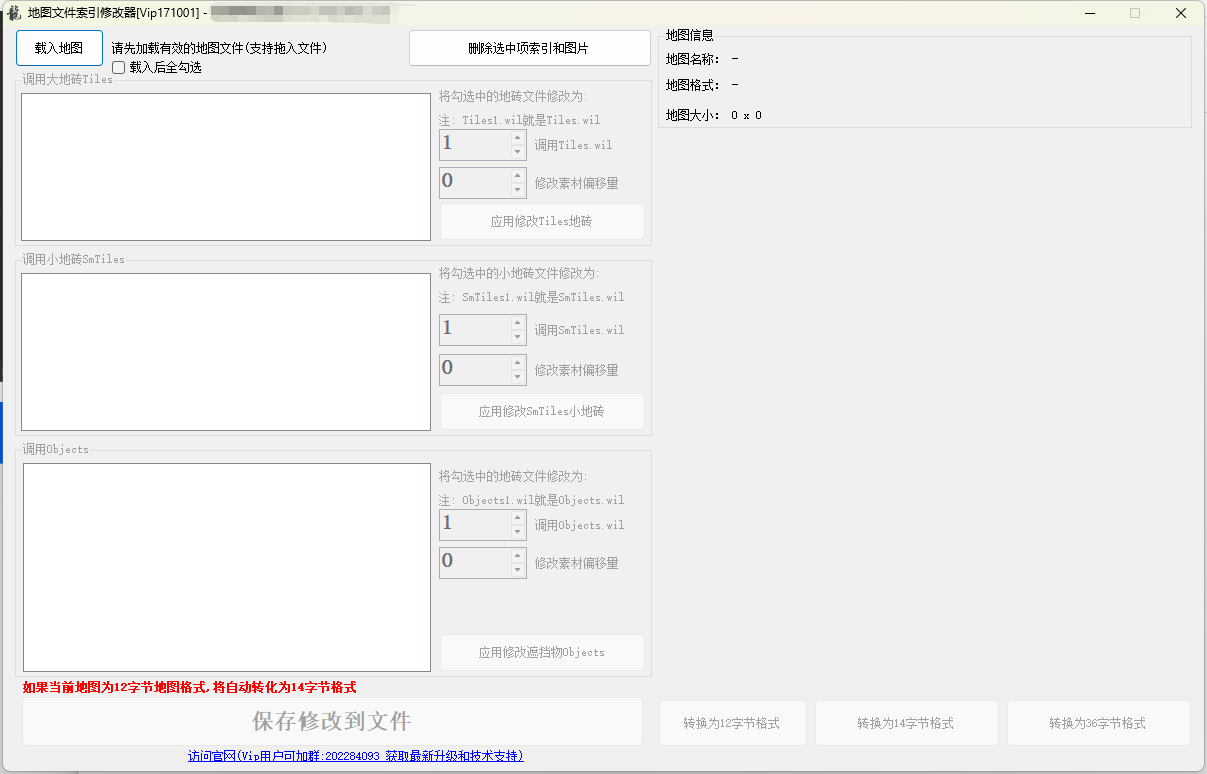The height and width of the screenshot is (774, 1207).
Task: Enable the 载入后全勾选 checkbox
Action: pos(118,68)
